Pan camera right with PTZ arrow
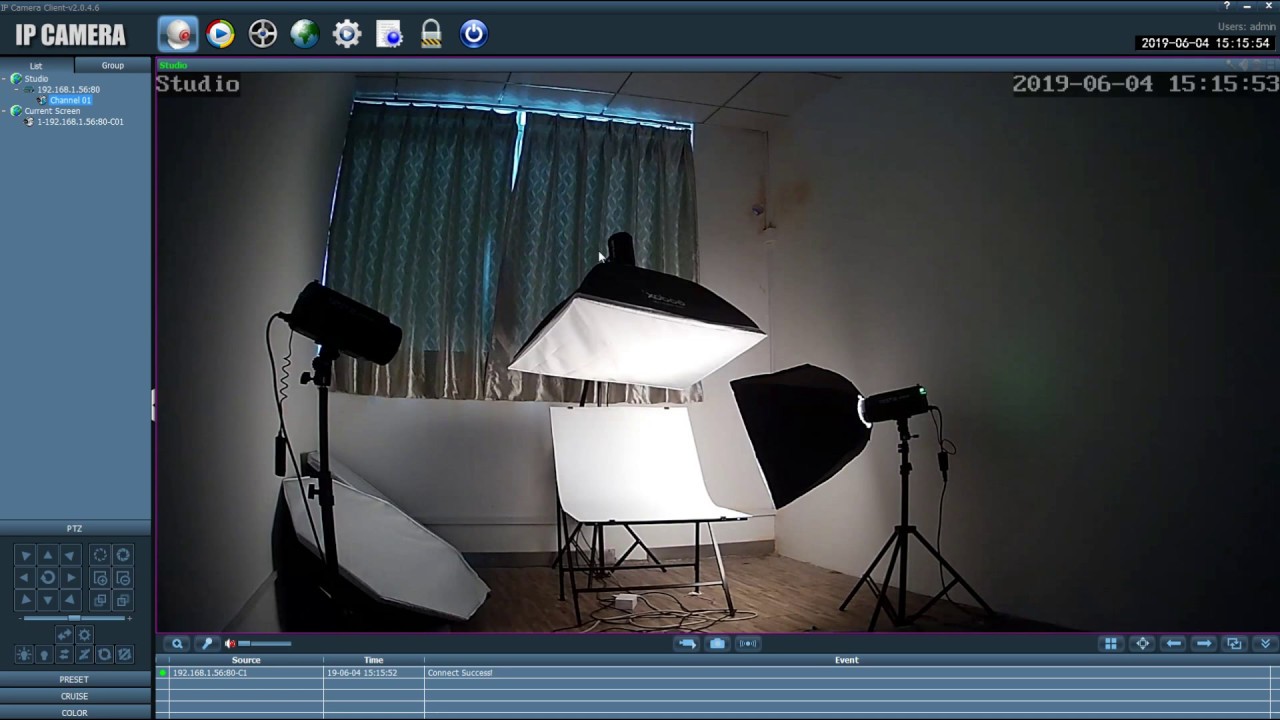Viewport: 1280px width, 720px height. click(70, 578)
